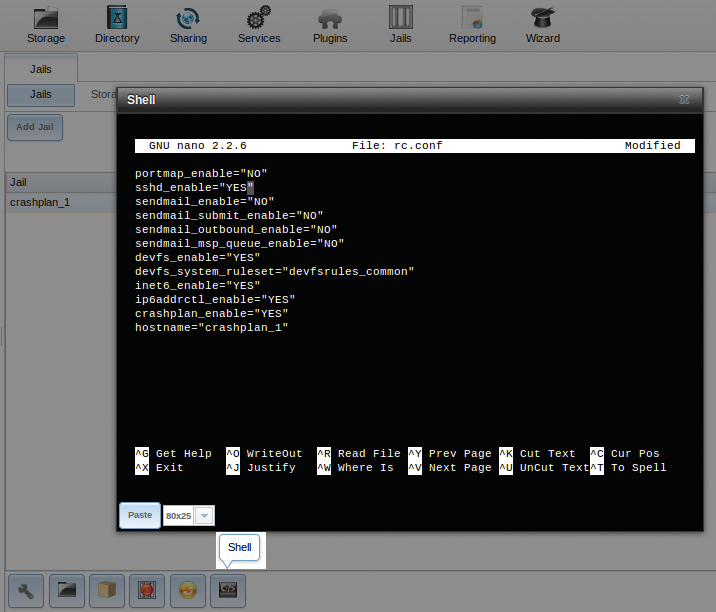
Task: Click the GNU nano 2.2.6 title text
Action: 198,146
